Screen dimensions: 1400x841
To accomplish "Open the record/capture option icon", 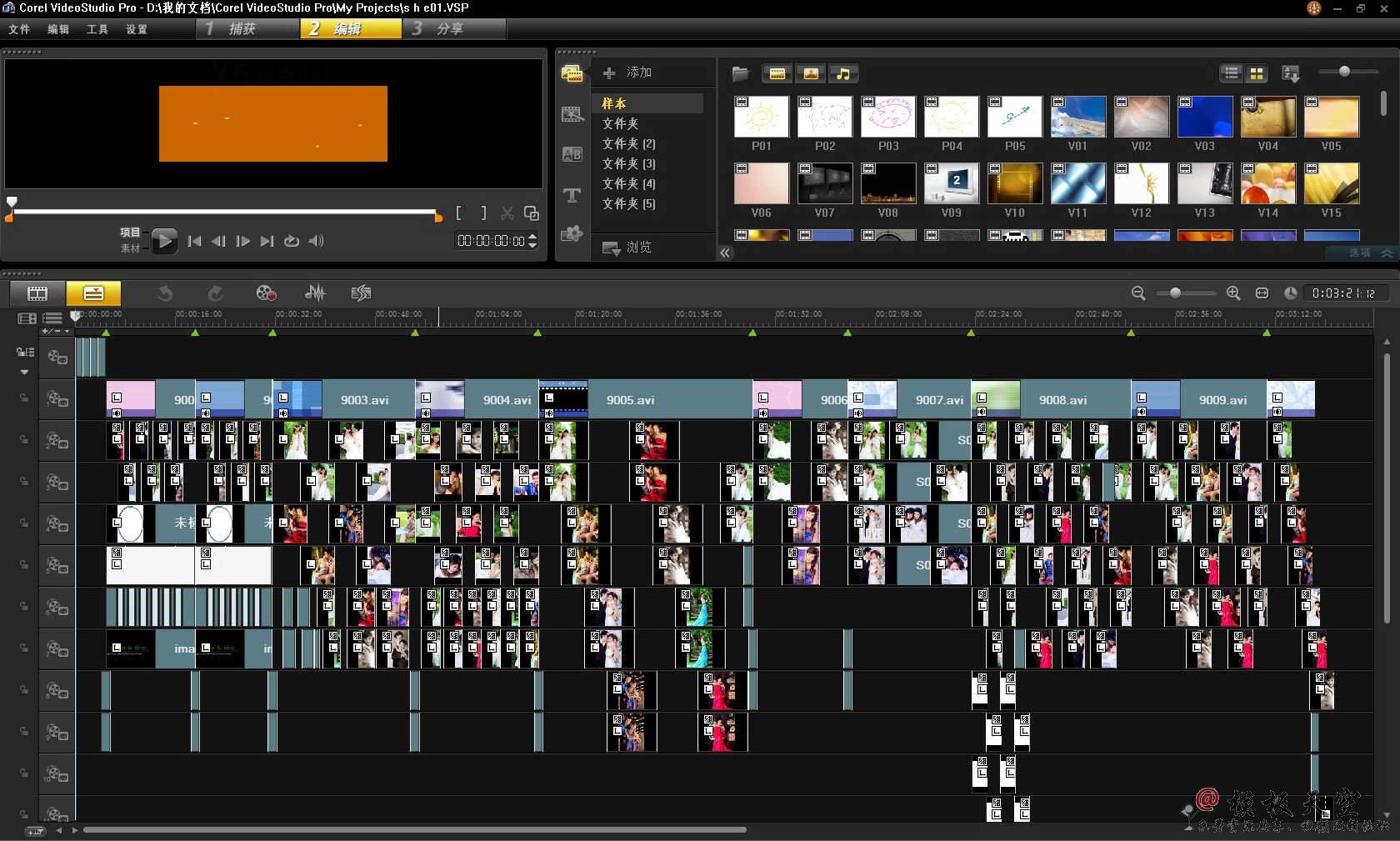I will tap(265, 293).
